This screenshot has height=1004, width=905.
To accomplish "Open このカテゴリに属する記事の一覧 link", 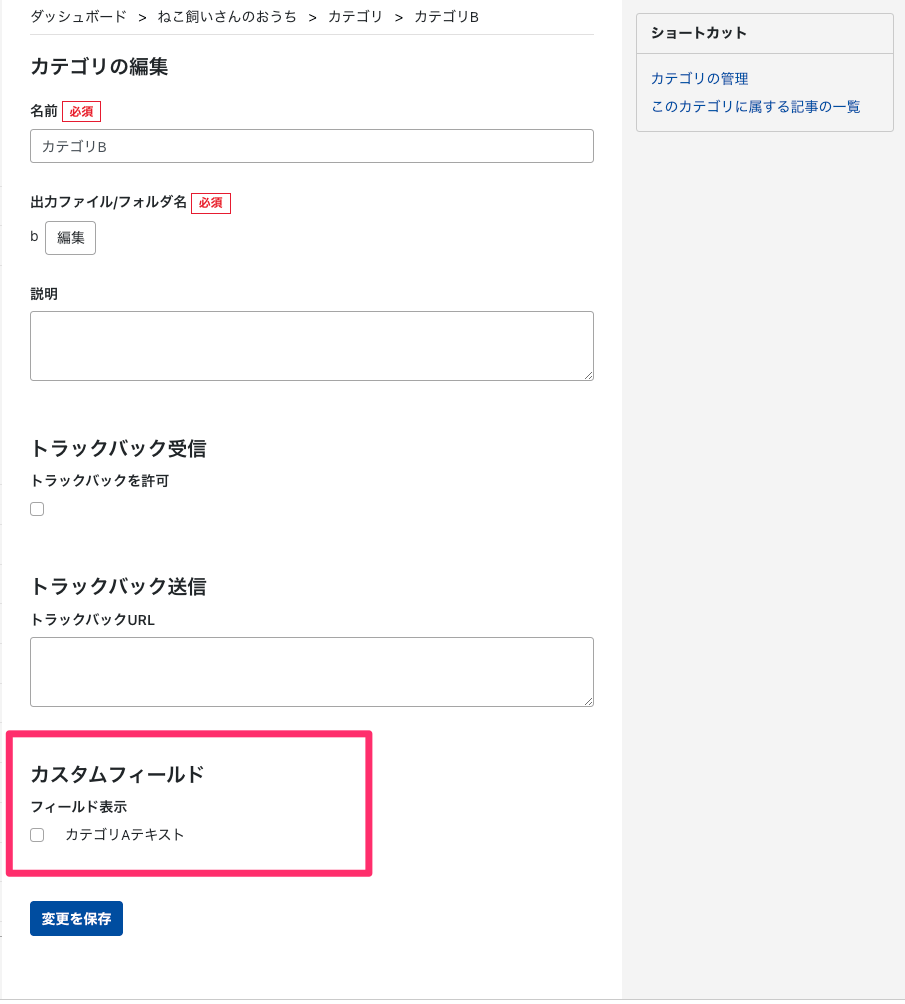I will (x=755, y=107).
